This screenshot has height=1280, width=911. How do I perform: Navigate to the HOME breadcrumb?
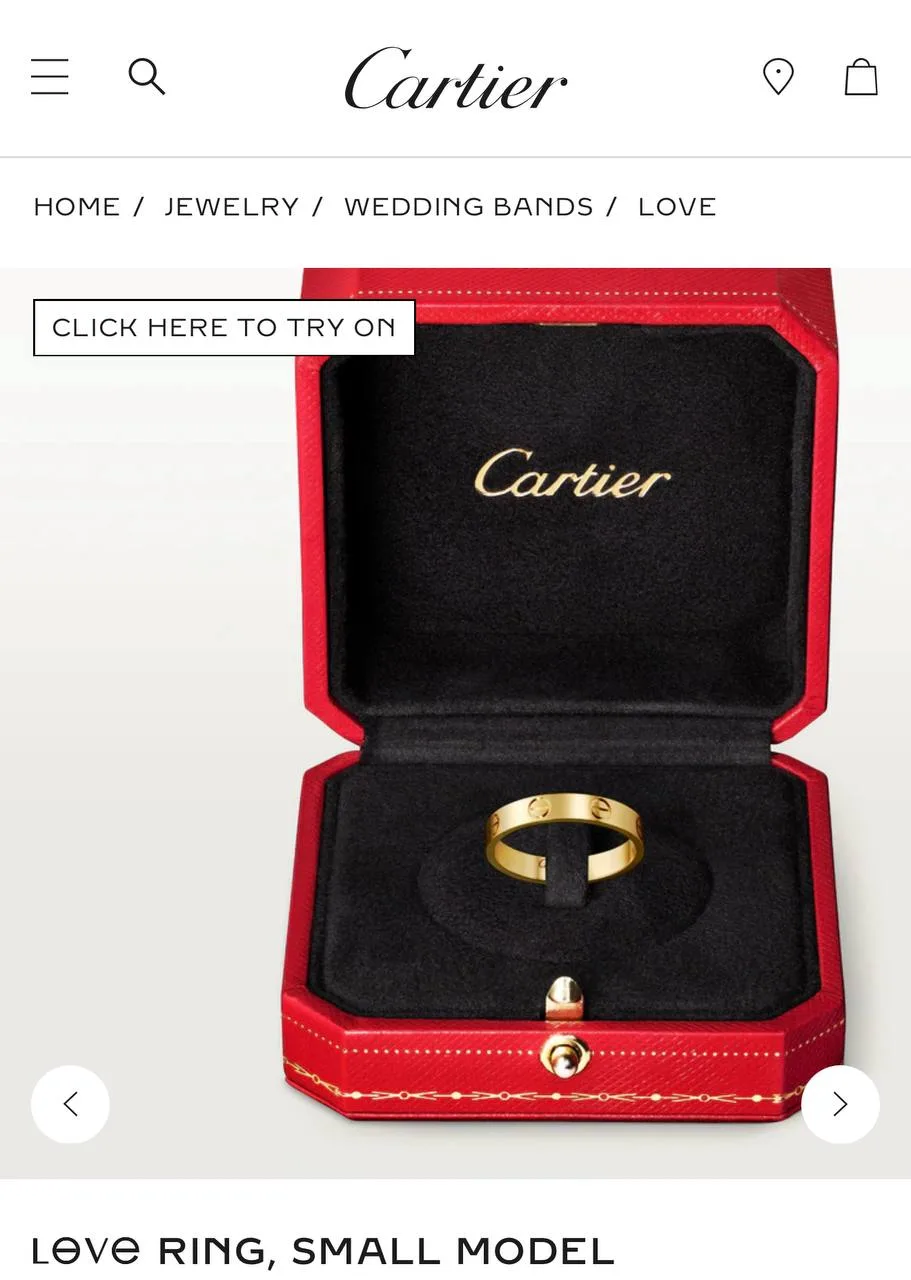coord(77,207)
